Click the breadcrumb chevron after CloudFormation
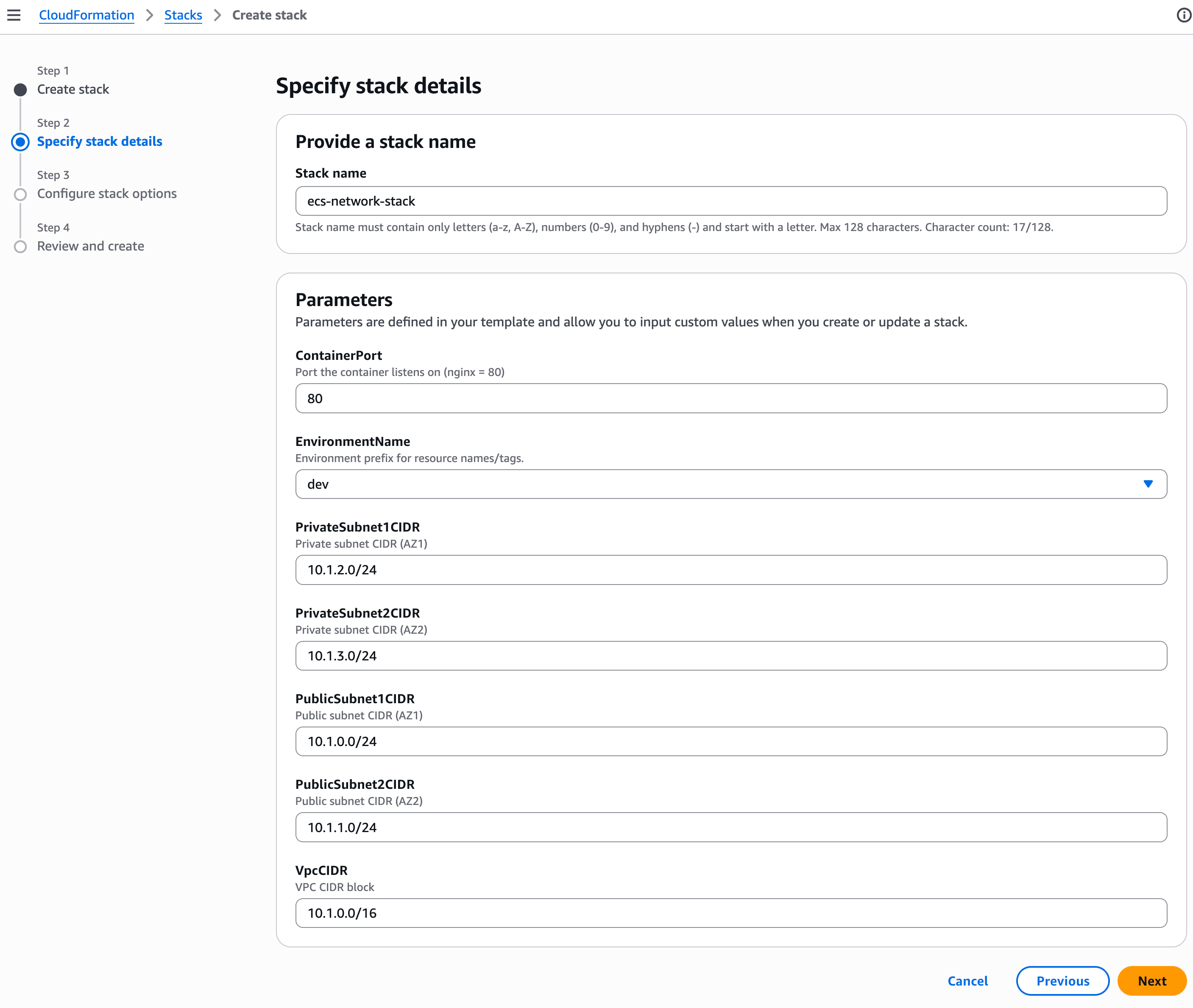The image size is (1193, 1008). tap(150, 15)
